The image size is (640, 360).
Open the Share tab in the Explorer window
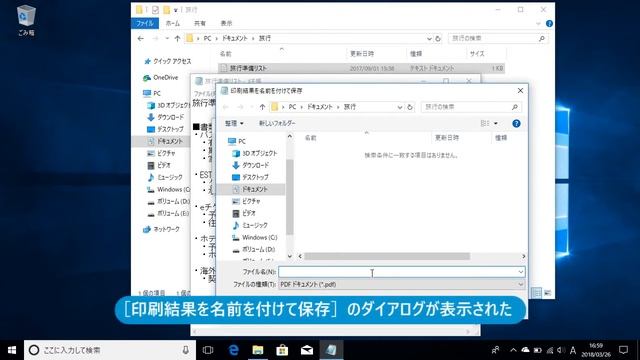(200, 24)
